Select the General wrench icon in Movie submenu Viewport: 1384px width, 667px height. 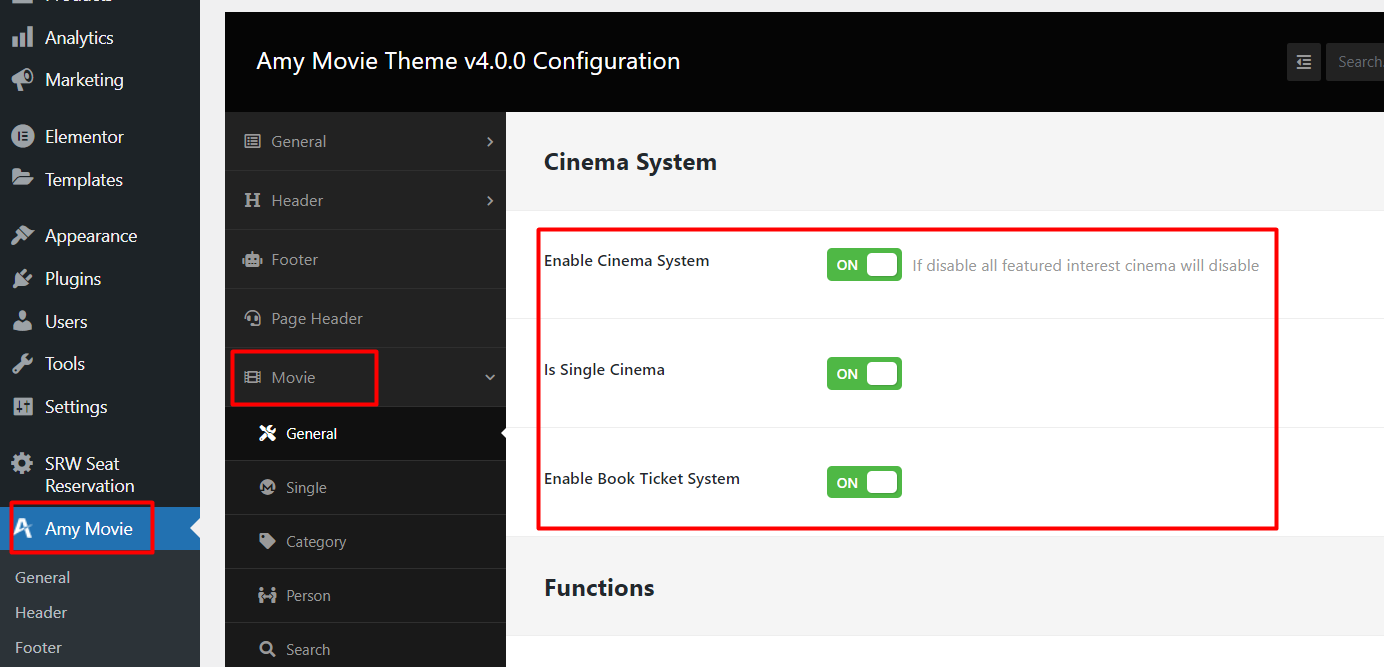coord(267,433)
